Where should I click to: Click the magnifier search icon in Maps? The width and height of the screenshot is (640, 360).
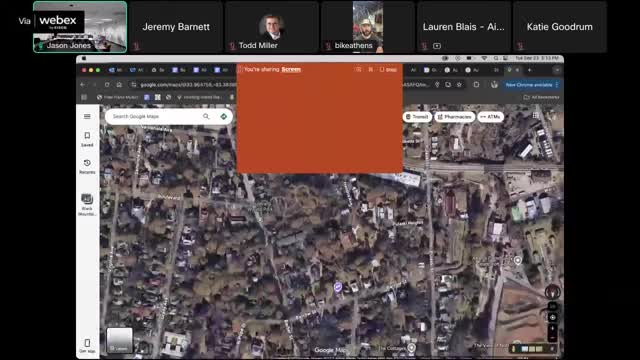coord(206,116)
